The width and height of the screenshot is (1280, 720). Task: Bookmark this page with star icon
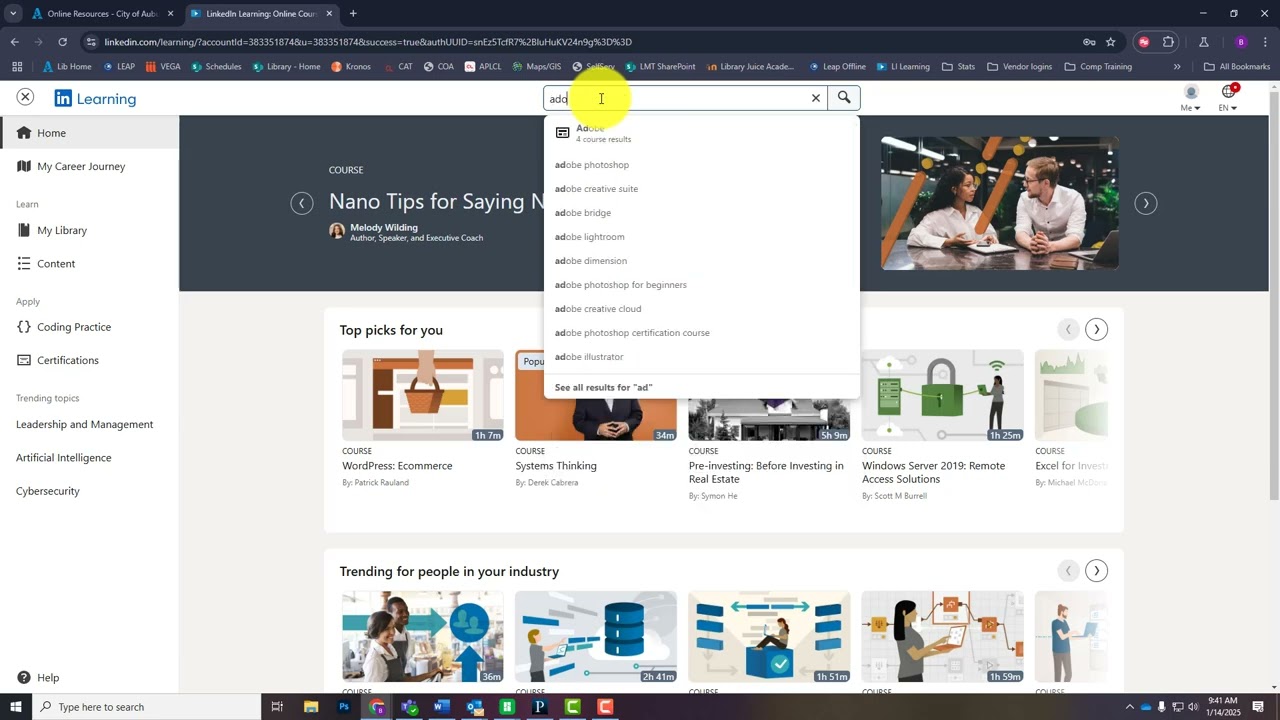[1110, 42]
